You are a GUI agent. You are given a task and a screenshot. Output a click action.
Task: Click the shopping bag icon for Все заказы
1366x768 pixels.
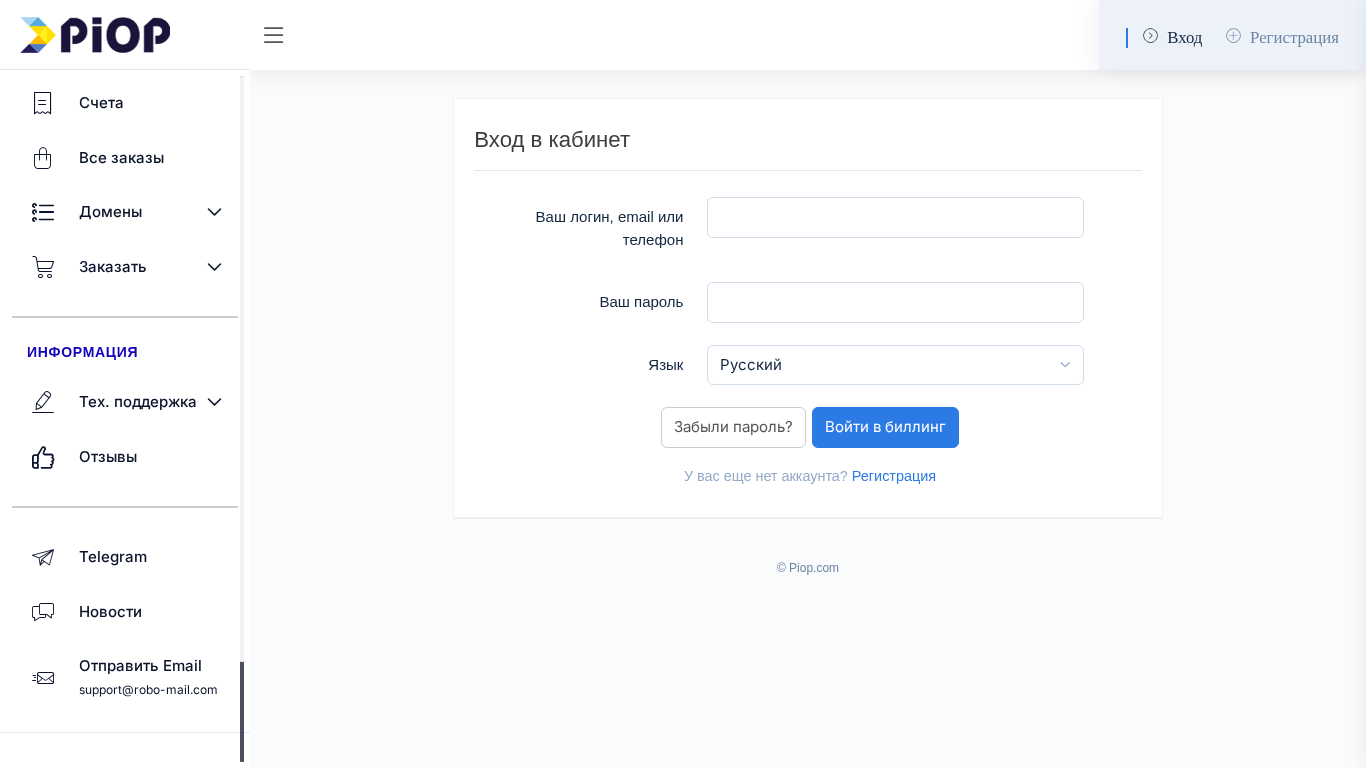[42, 158]
